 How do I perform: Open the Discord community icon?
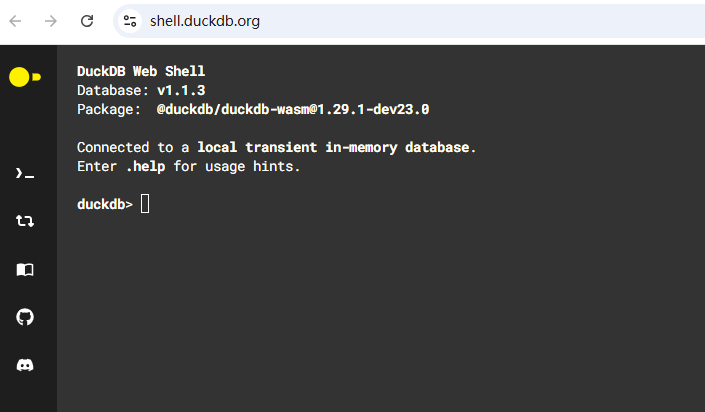pyautogui.click(x=25, y=365)
